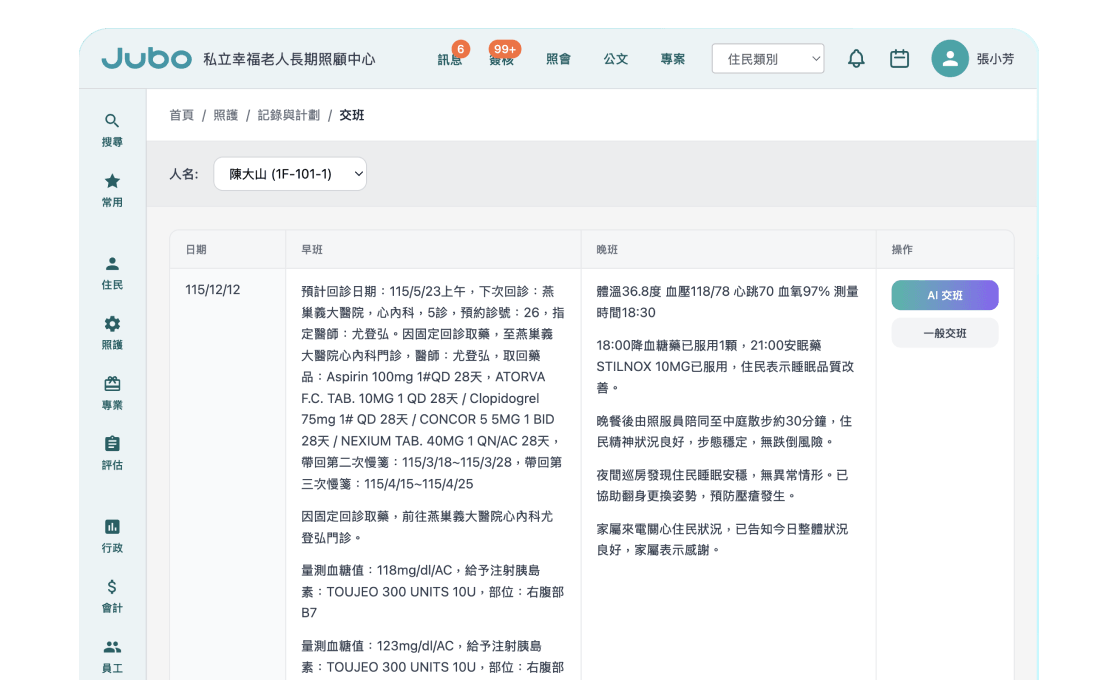Expand the 陳大山 (1F-101-1) name dropdown
Screen dimensions: 1120x680
click(x=290, y=174)
